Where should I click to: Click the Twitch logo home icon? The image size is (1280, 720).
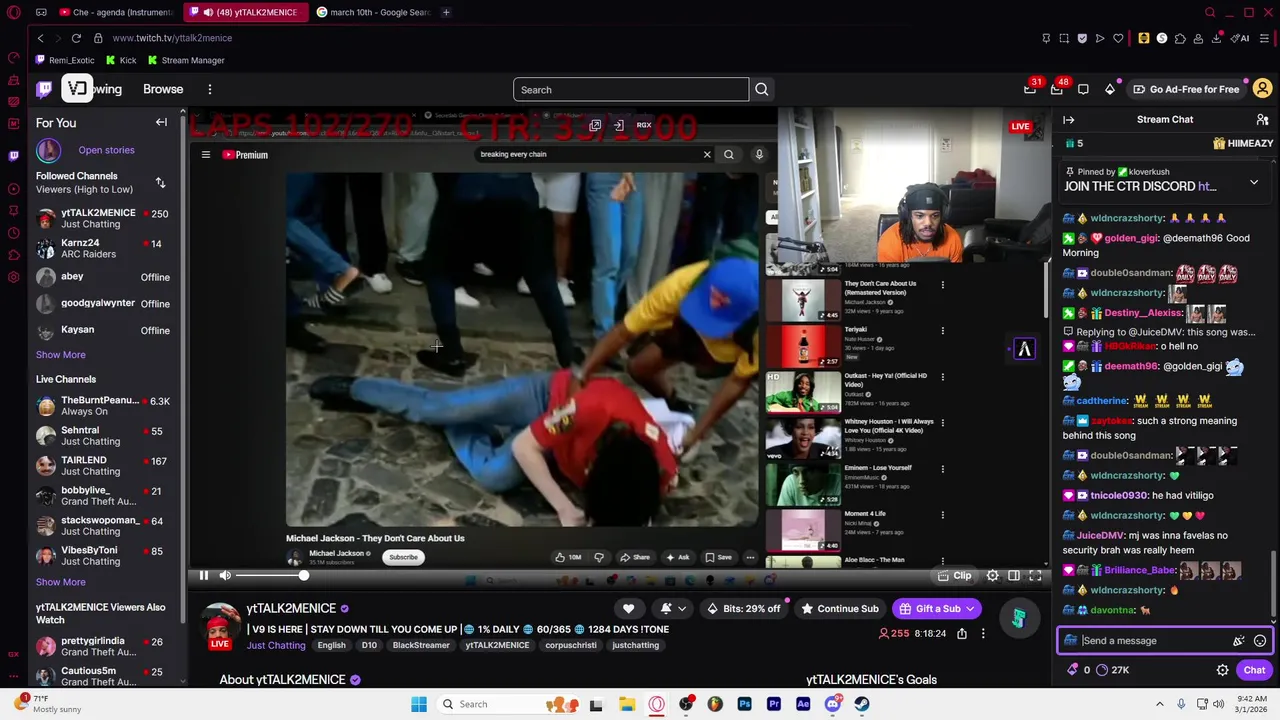click(x=44, y=89)
